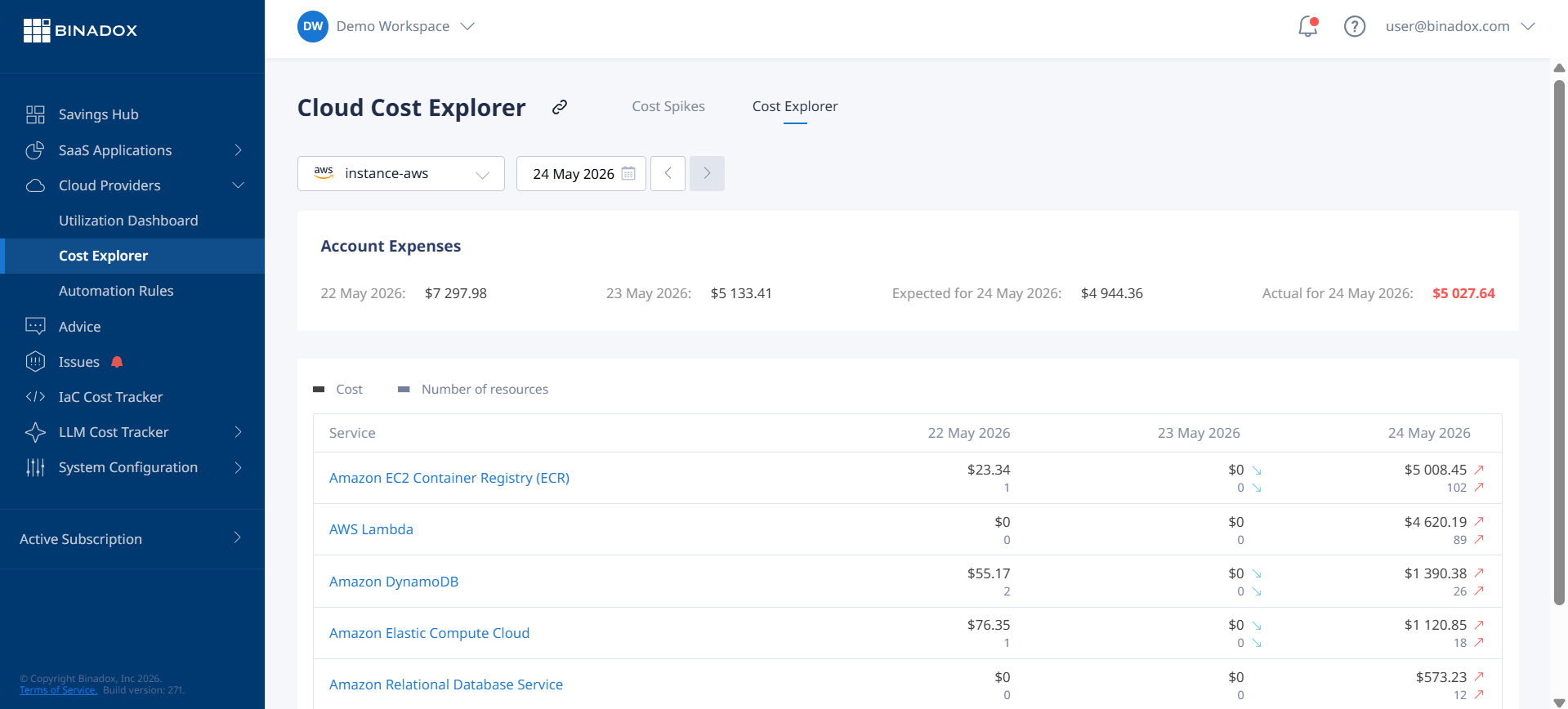Open Amazon EC2 Container Registry (ECR) link
This screenshot has height=709, width=1568.
[x=449, y=478]
